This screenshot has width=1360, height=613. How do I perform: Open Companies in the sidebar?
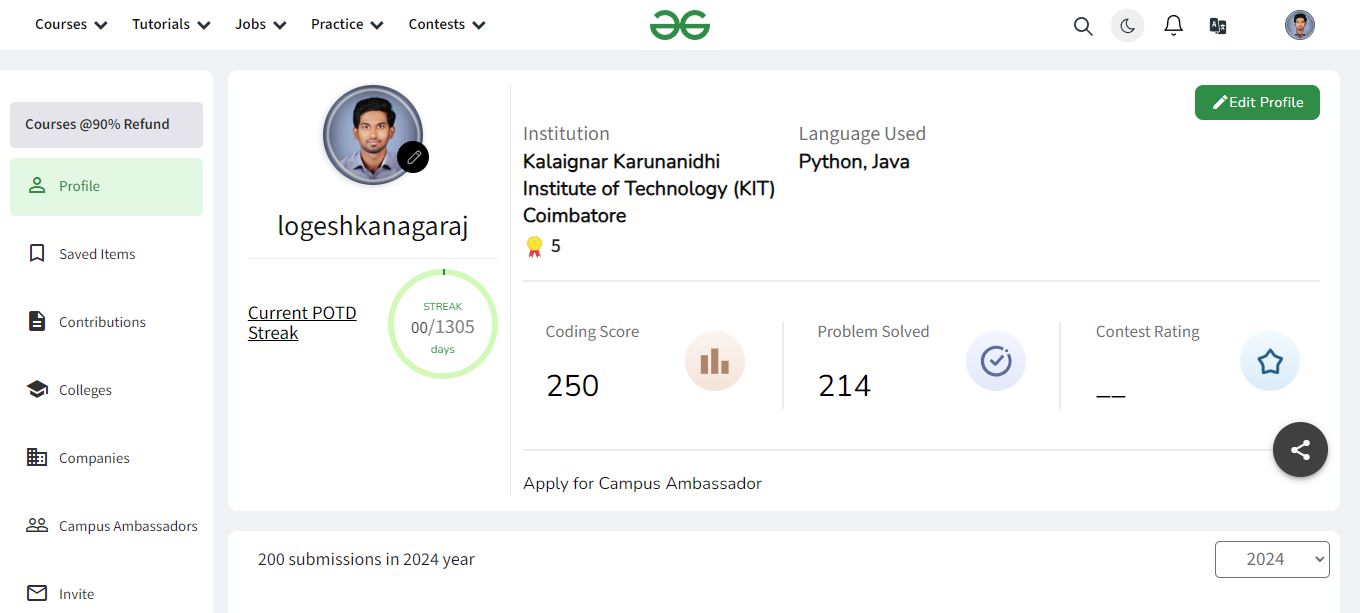(106, 458)
